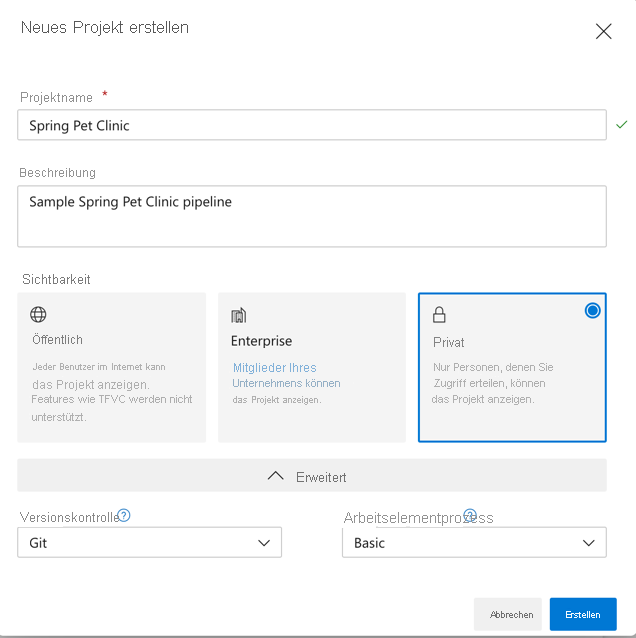
Task: Click the globe icon on the Öffentlich card
Action: click(38, 315)
